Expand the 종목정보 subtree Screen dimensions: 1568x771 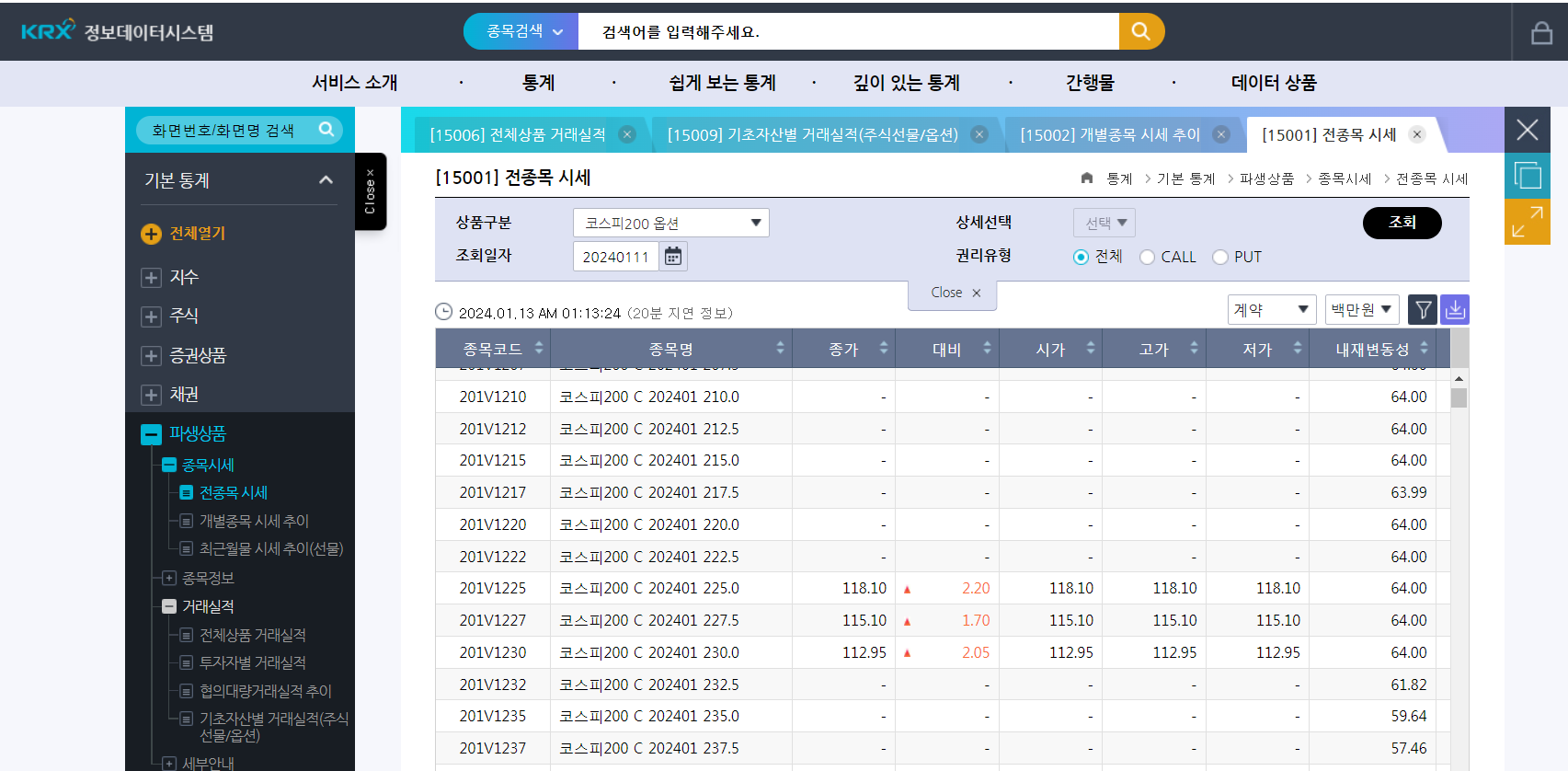coord(169,578)
